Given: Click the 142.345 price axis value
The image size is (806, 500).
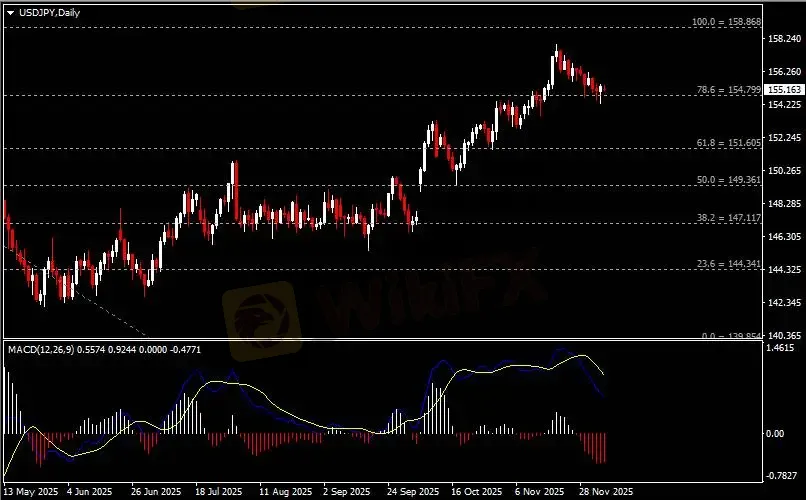Looking at the screenshot, I should (784, 302).
